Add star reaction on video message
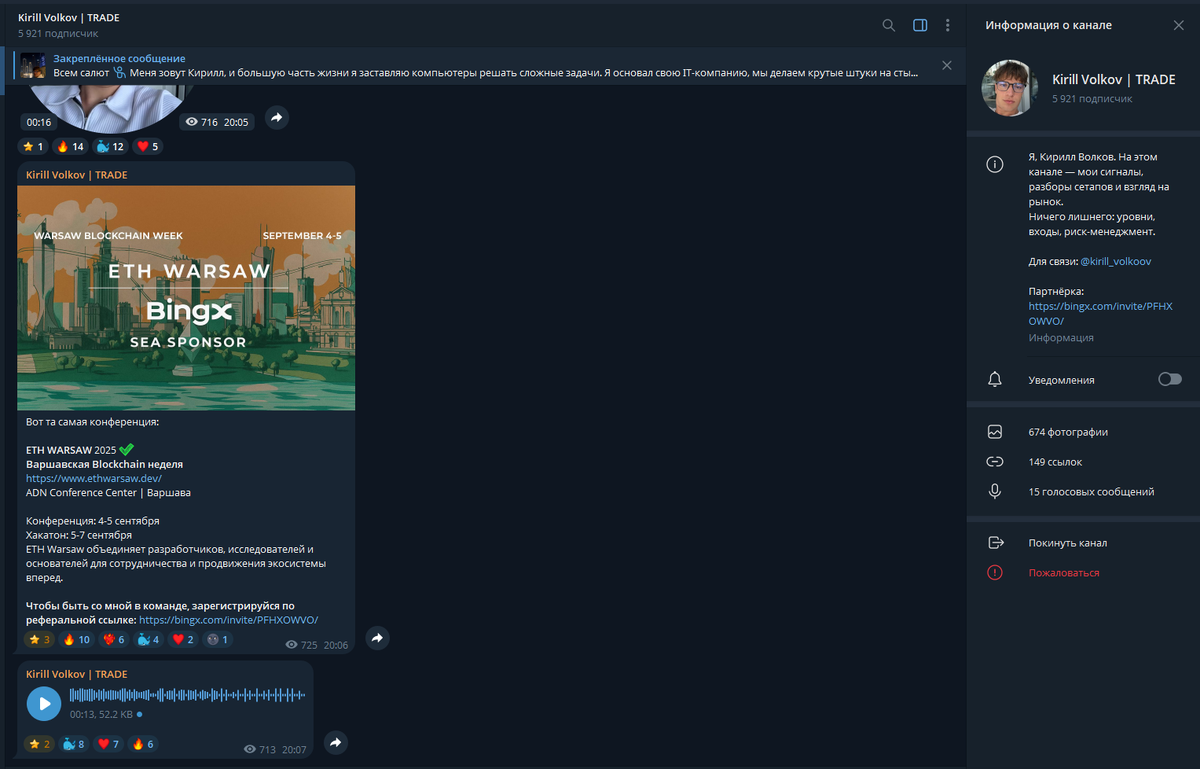 coord(33,147)
